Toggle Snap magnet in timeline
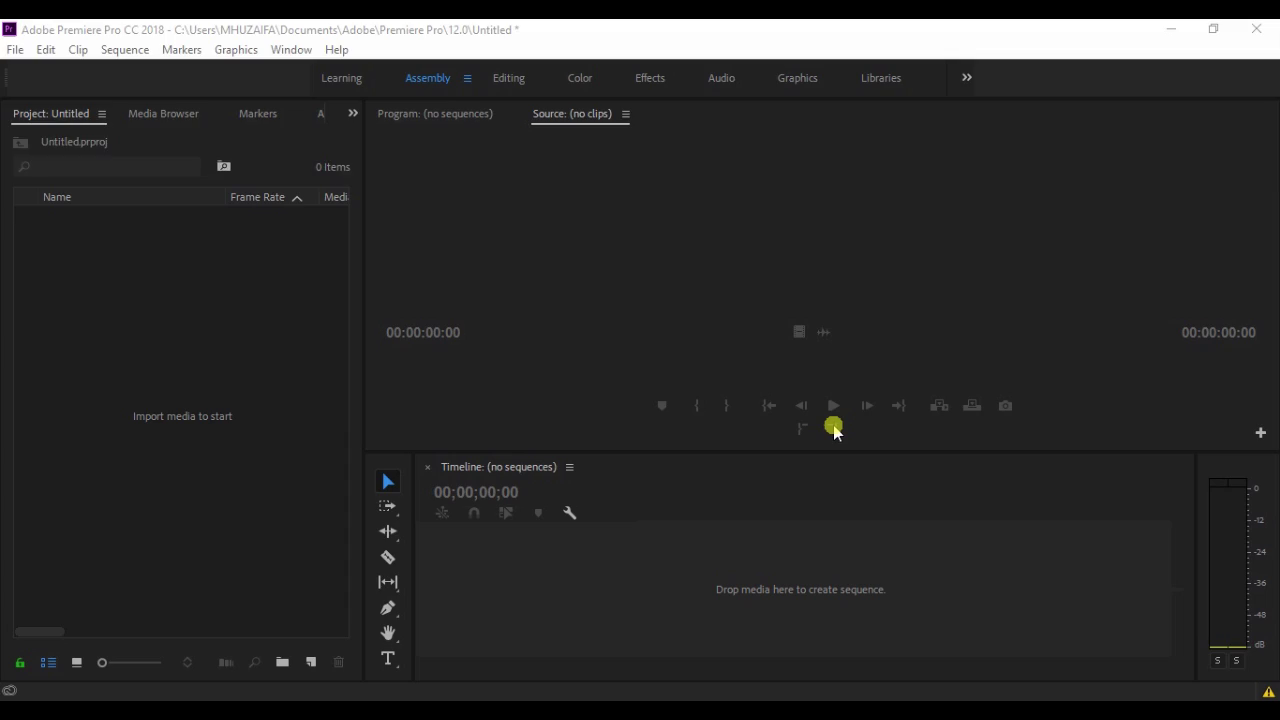This screenshot has height=720, width=1280. 474,513
